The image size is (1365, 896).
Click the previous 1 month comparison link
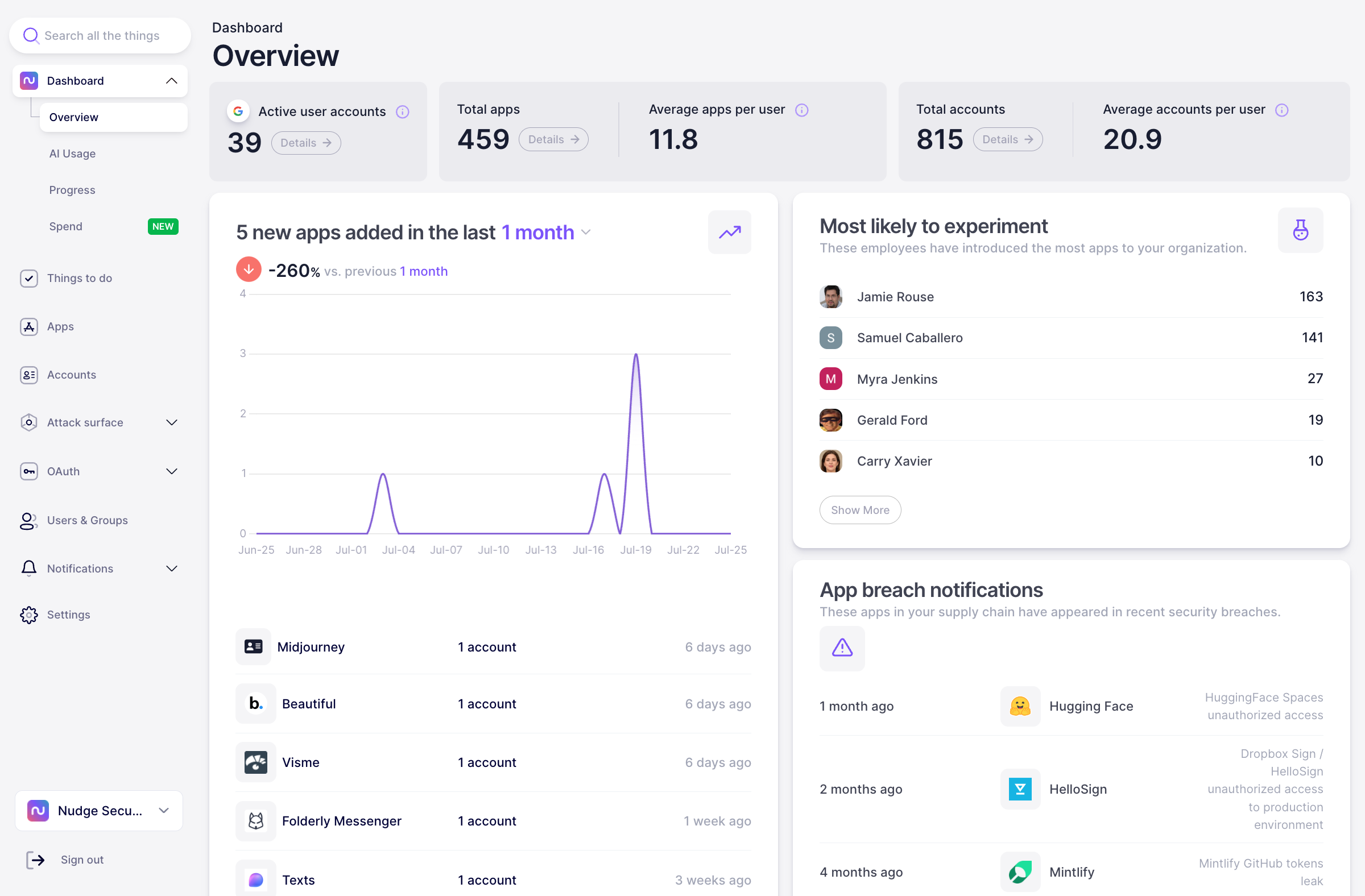click(x=423, y=271)
